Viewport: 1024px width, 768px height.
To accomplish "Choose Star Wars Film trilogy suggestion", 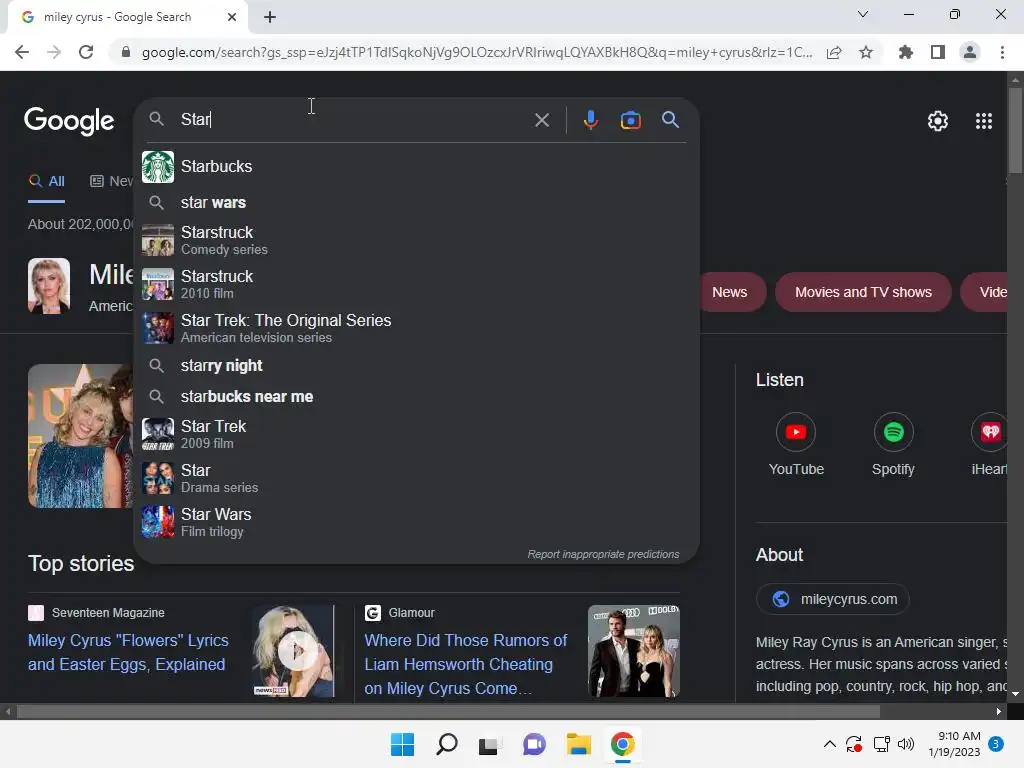I will 416,522.
